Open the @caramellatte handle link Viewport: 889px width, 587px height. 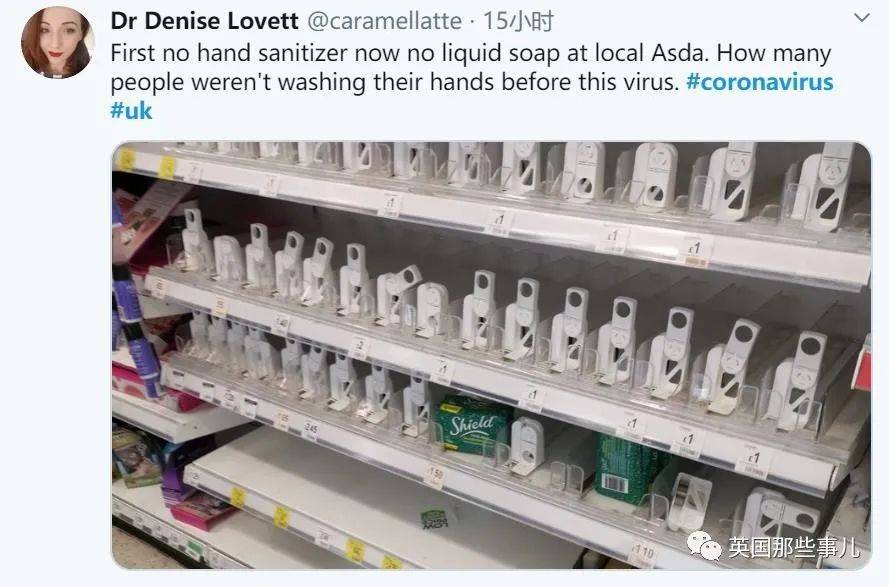384,22
